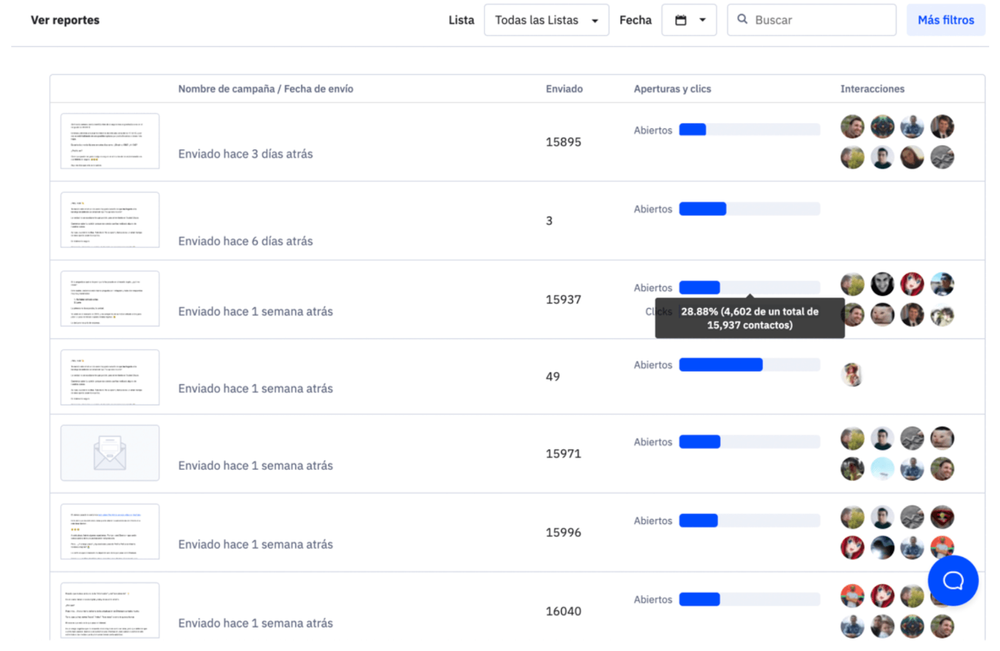Image resolution: width=1000 pixels, height=651 pixels.
Task: Open campaign sent hace 6 días atrás
Action: pos(245,241)
